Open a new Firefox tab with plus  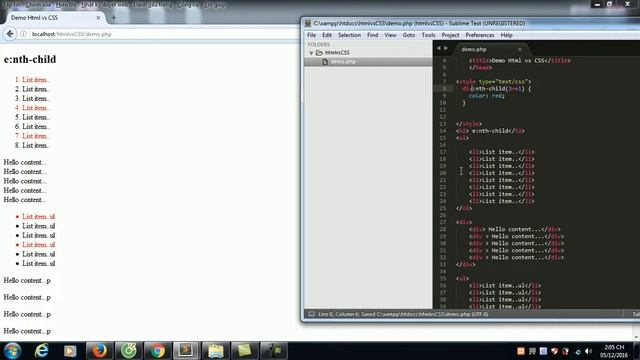pyautogui.click(x=113, y=18)
